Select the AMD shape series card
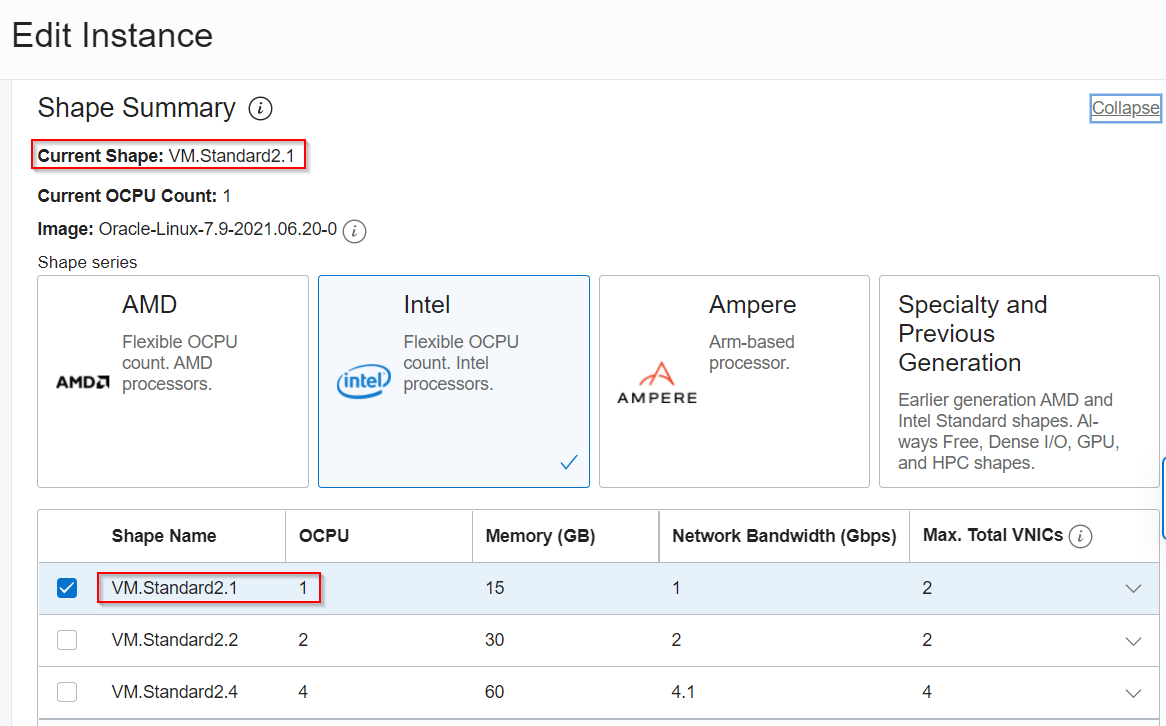The image size is (1166, 726). [x=173, y=381]
